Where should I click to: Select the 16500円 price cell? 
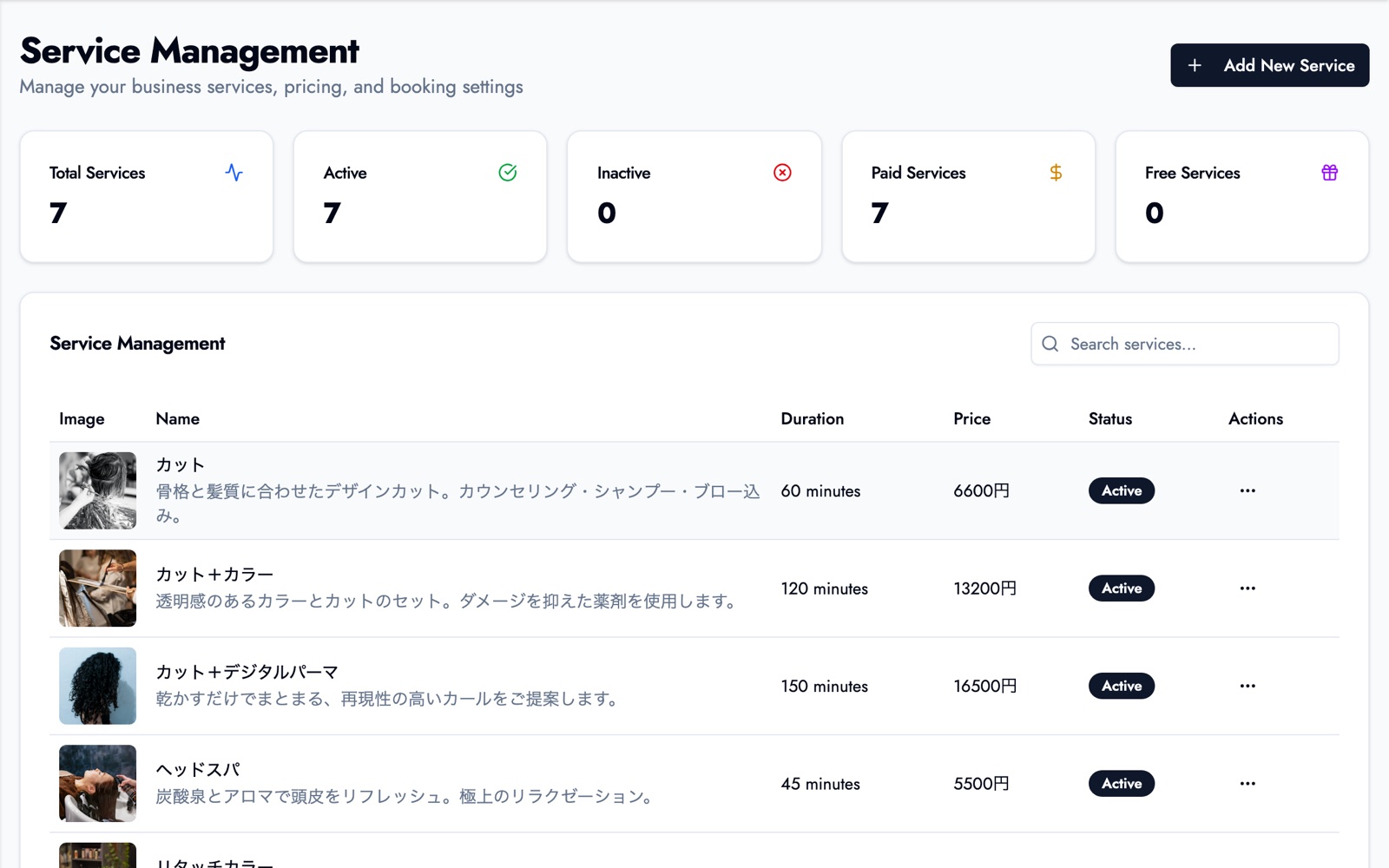pyautogui.click(x=984, y=687)
